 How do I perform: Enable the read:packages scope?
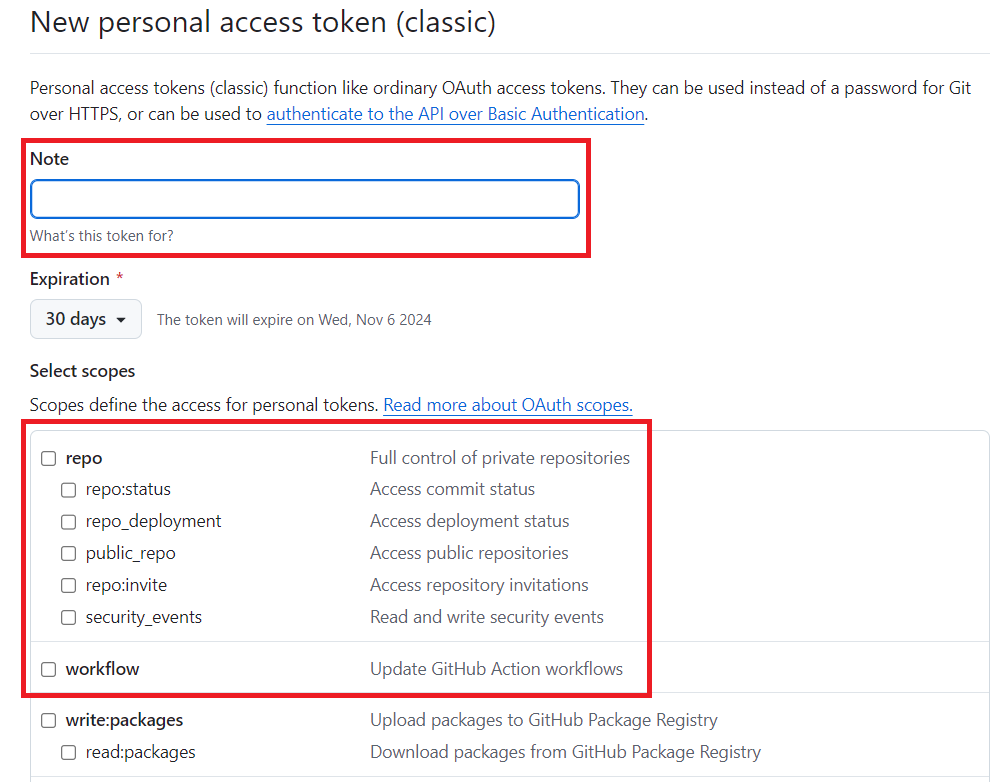coord(68,753)
